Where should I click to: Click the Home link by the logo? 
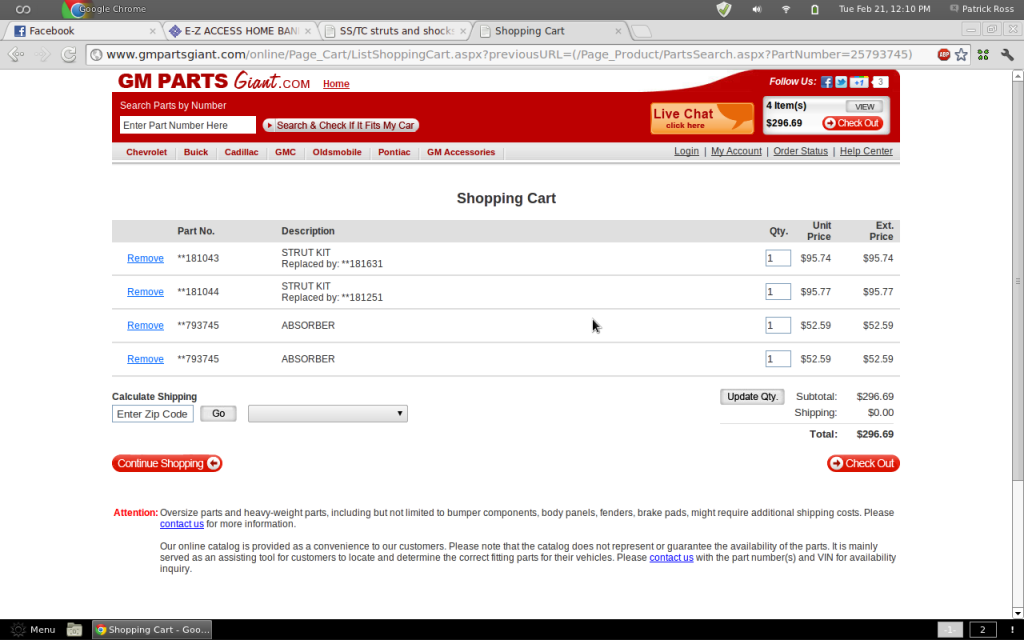pyautogui.click(x=336, y=84)
